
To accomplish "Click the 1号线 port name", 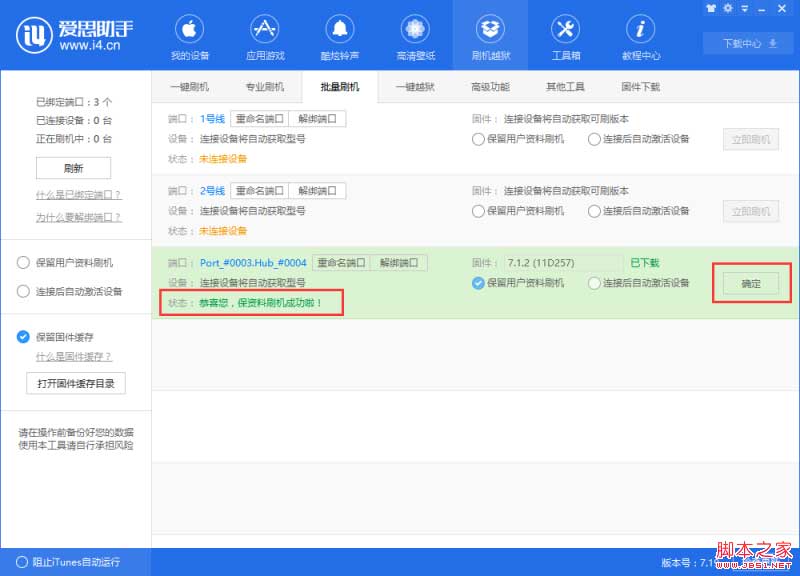I will (212, 119).
